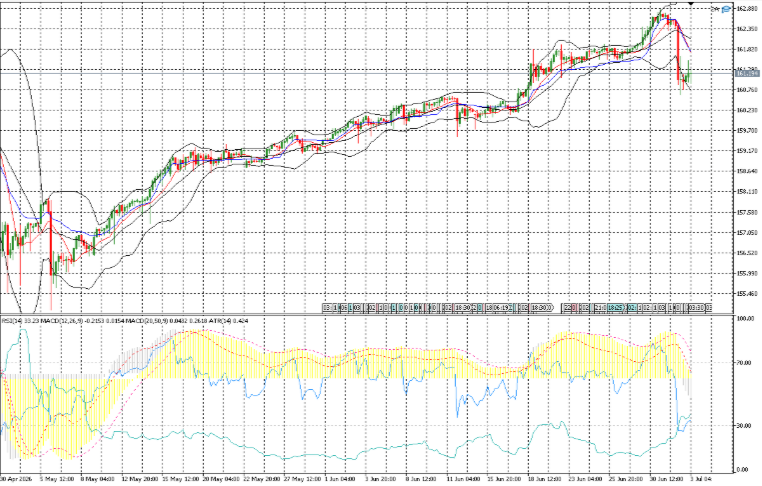Click the 20 May 04:00 time label
The width and height of the screenshot is (762, 486).
pos(219,479)
